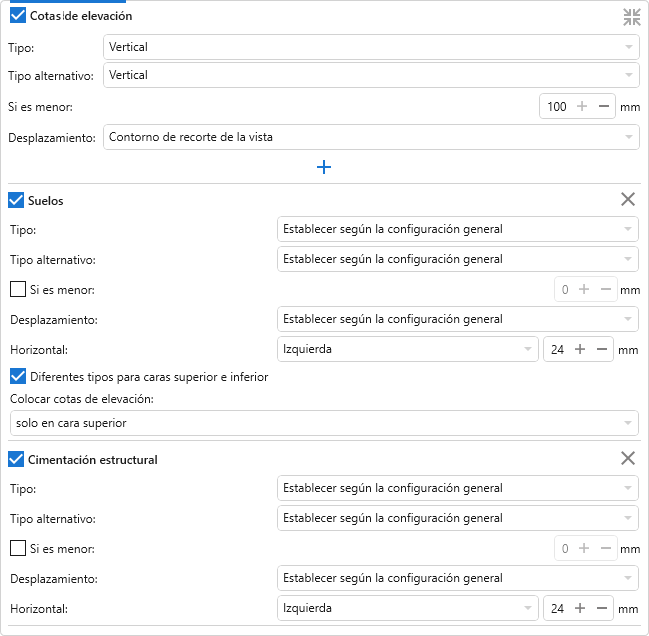Screen dimensions: 649x636
Task: Open Tipo alternativo dropdown under Suelos
Action: point(457,259)
